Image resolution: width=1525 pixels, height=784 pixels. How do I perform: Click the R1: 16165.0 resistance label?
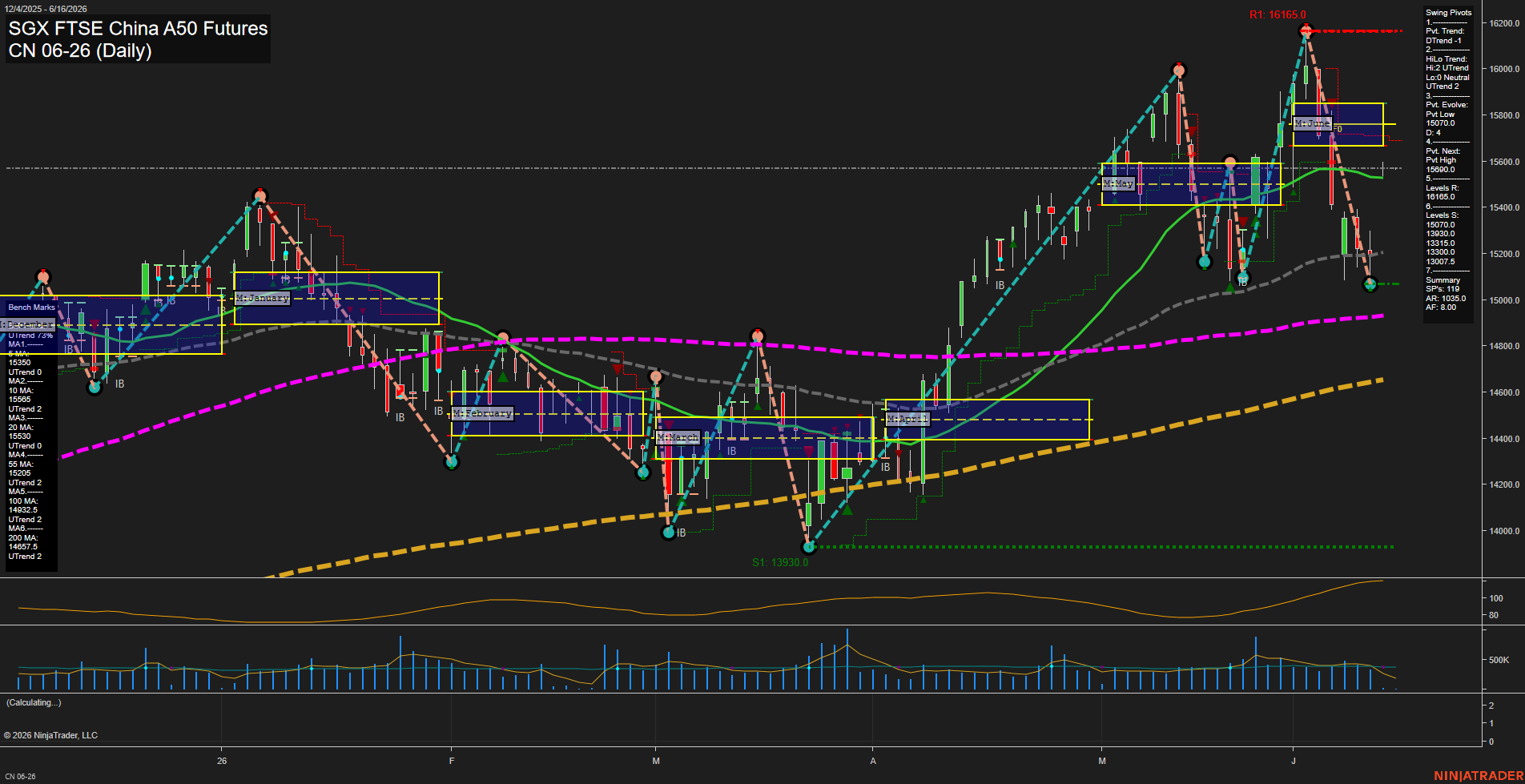(1278, 14)
